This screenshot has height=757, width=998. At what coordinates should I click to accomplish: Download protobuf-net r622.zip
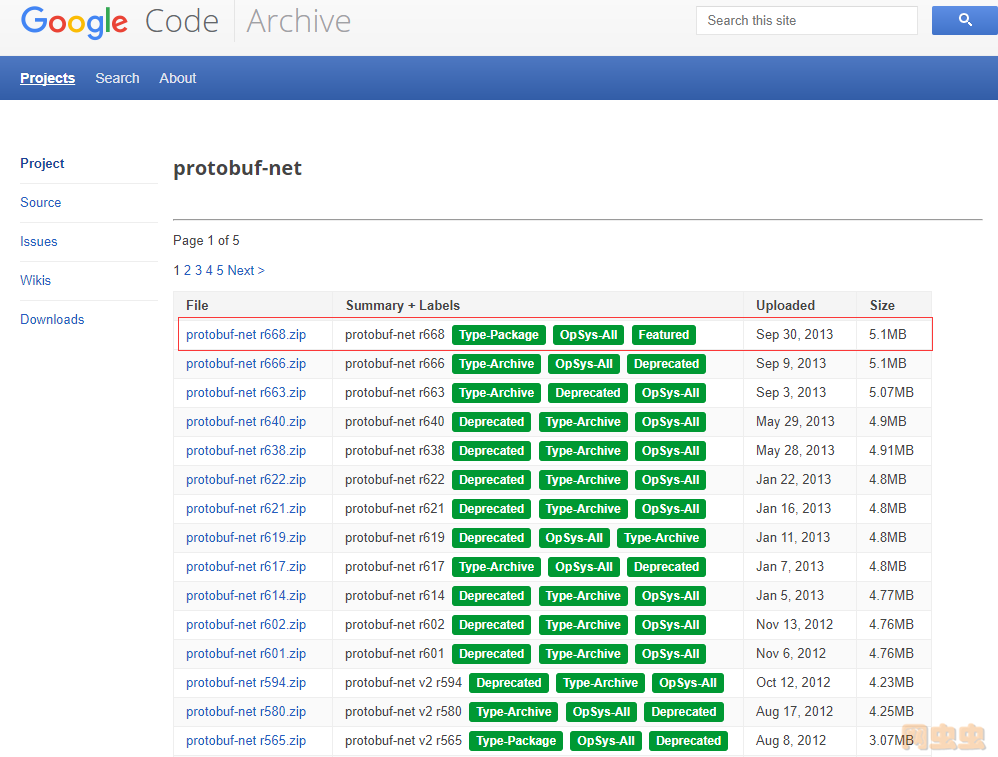(246, 479)
